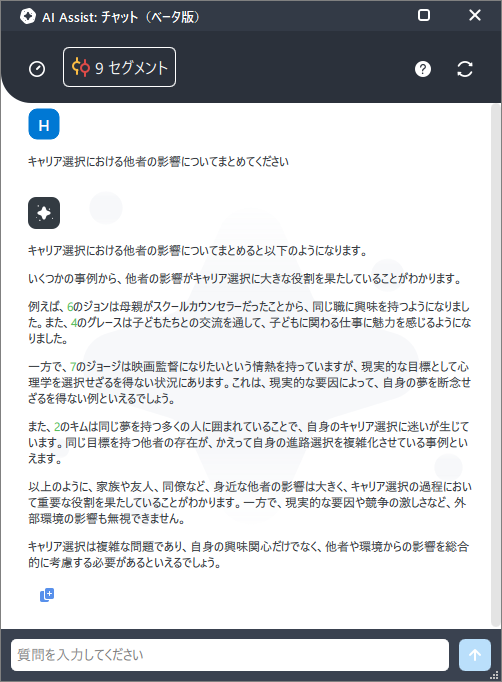Close the AI Assist chat window
This screenshot has height=682, width=502.
point(475,15)
